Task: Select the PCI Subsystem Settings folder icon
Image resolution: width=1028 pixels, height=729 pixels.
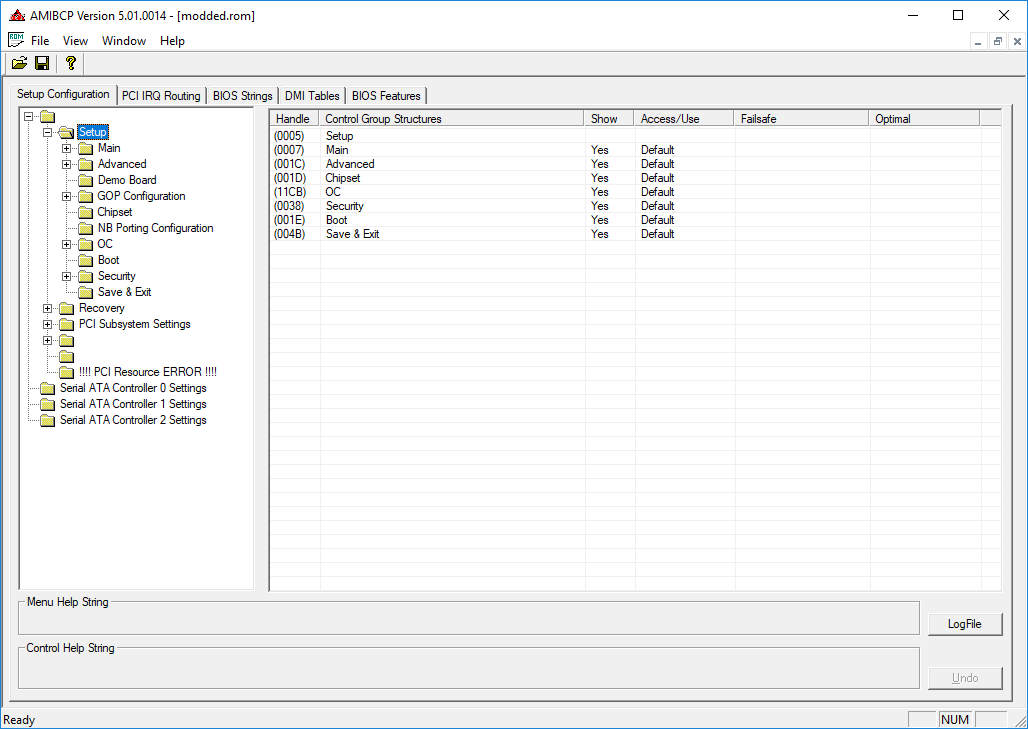Action: (67, 325)
